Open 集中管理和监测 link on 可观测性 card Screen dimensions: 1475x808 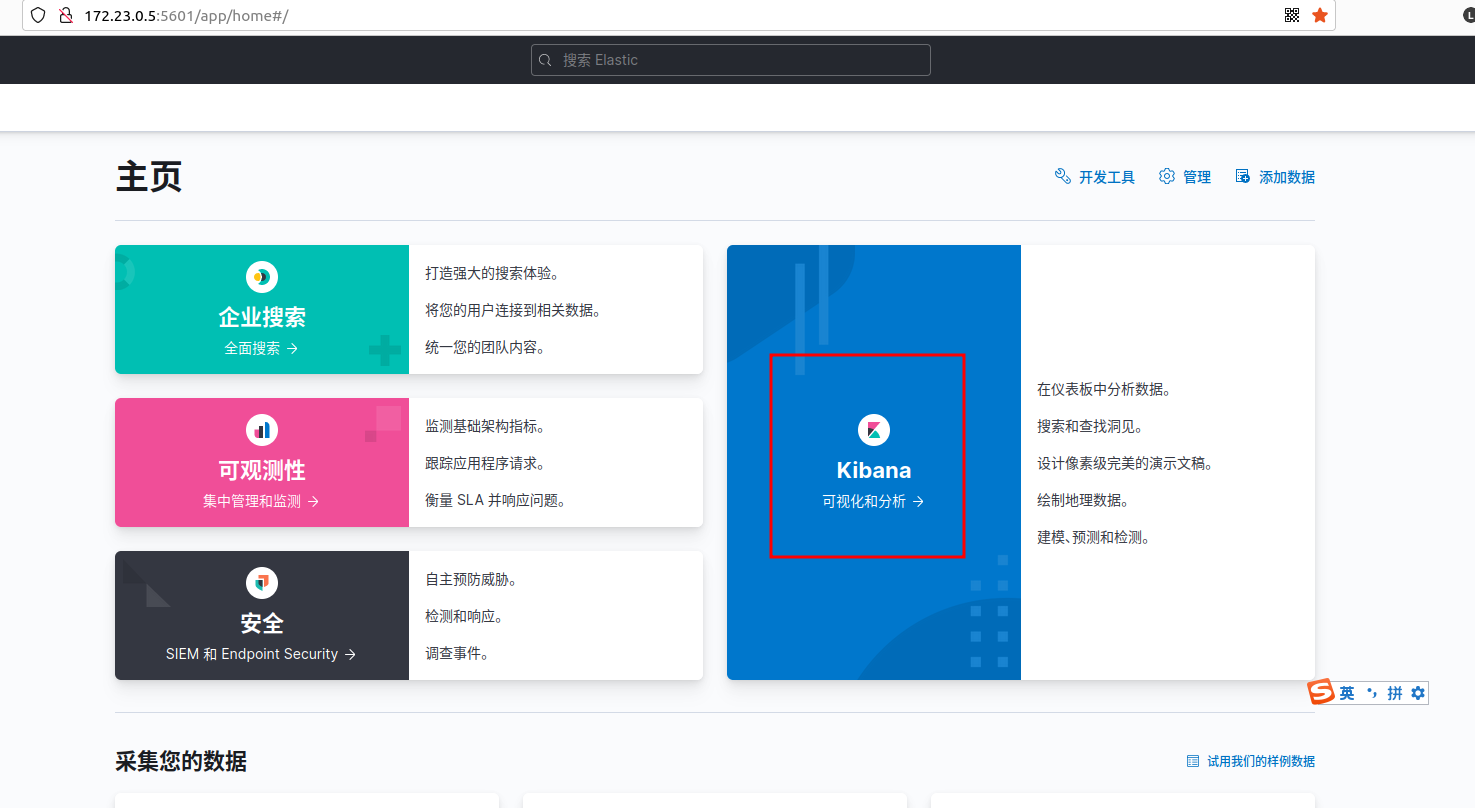click(x=262, y=501)
